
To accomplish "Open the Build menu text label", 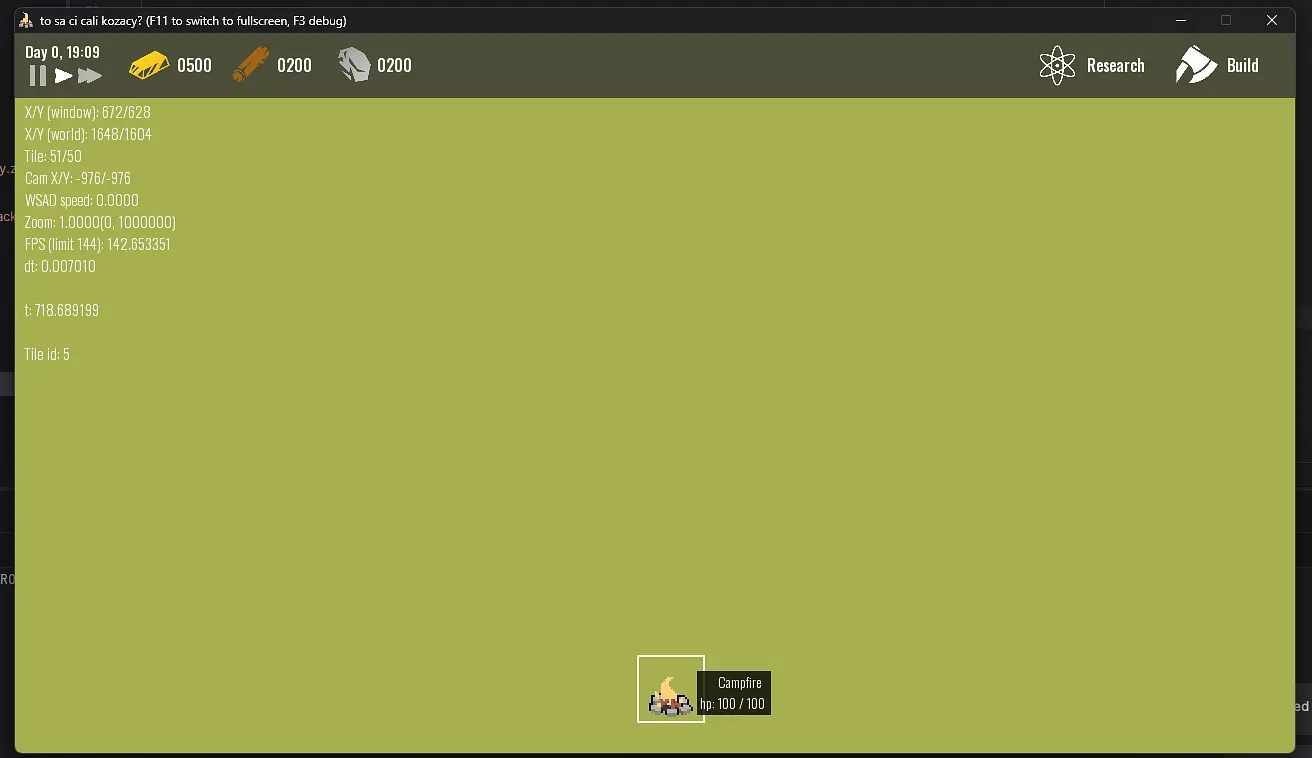I will coord(1242,66).
